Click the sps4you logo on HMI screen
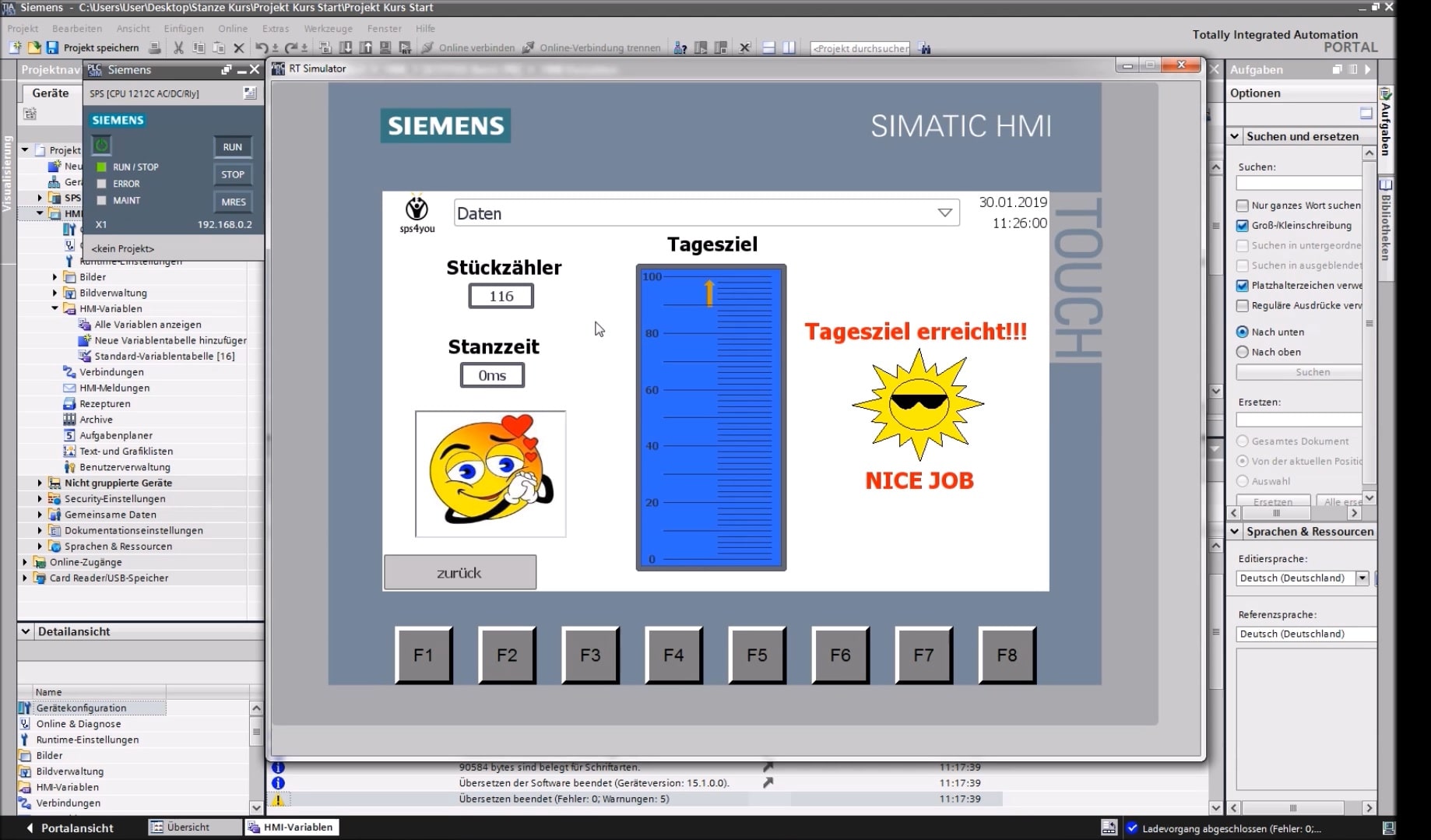The height and width of the screenshot is (840, 1431). (x=417, y=213)
